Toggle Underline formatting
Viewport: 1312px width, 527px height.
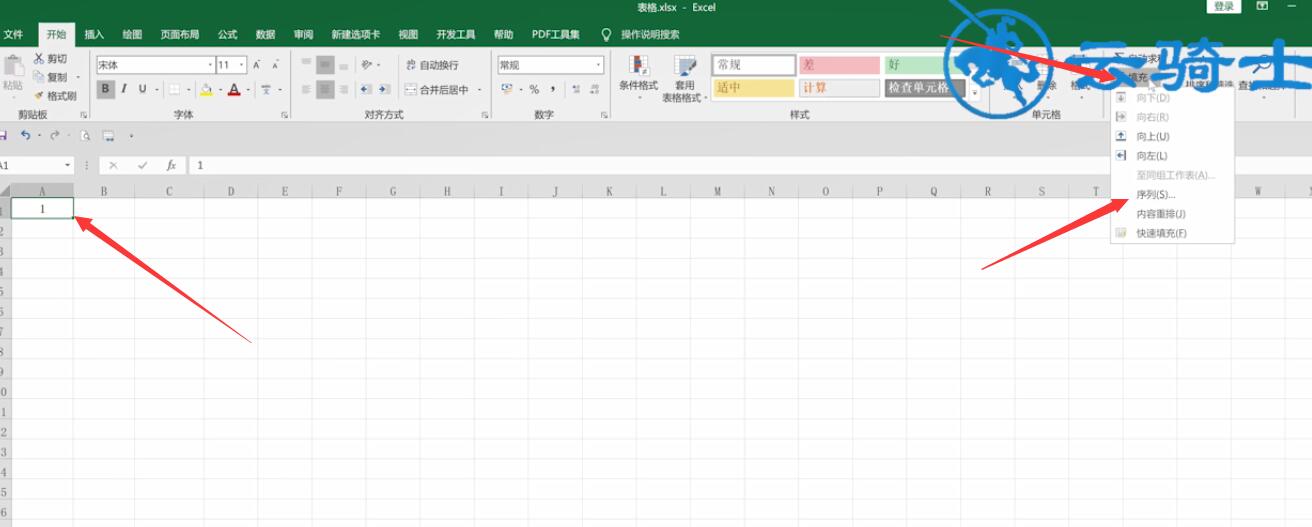(142, 89)
